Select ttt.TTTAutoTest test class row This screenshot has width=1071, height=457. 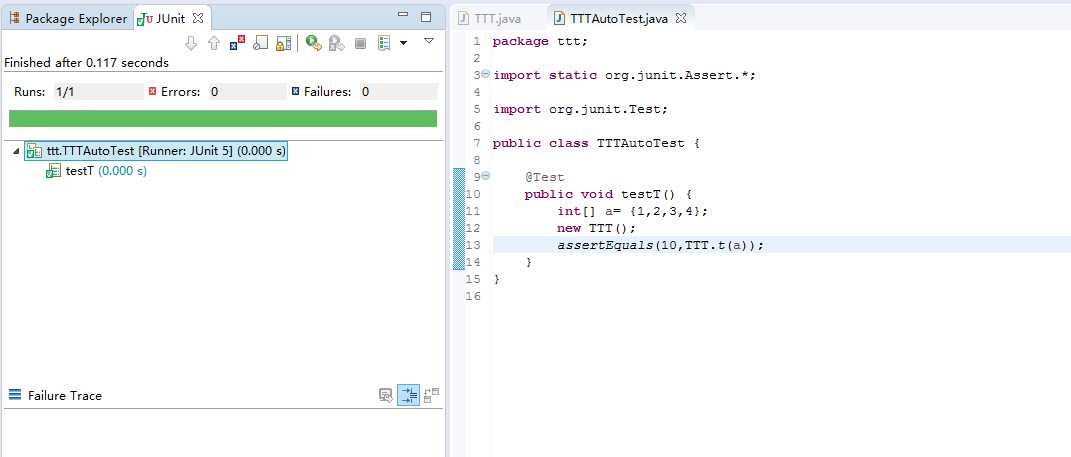(x=156, y=152)
